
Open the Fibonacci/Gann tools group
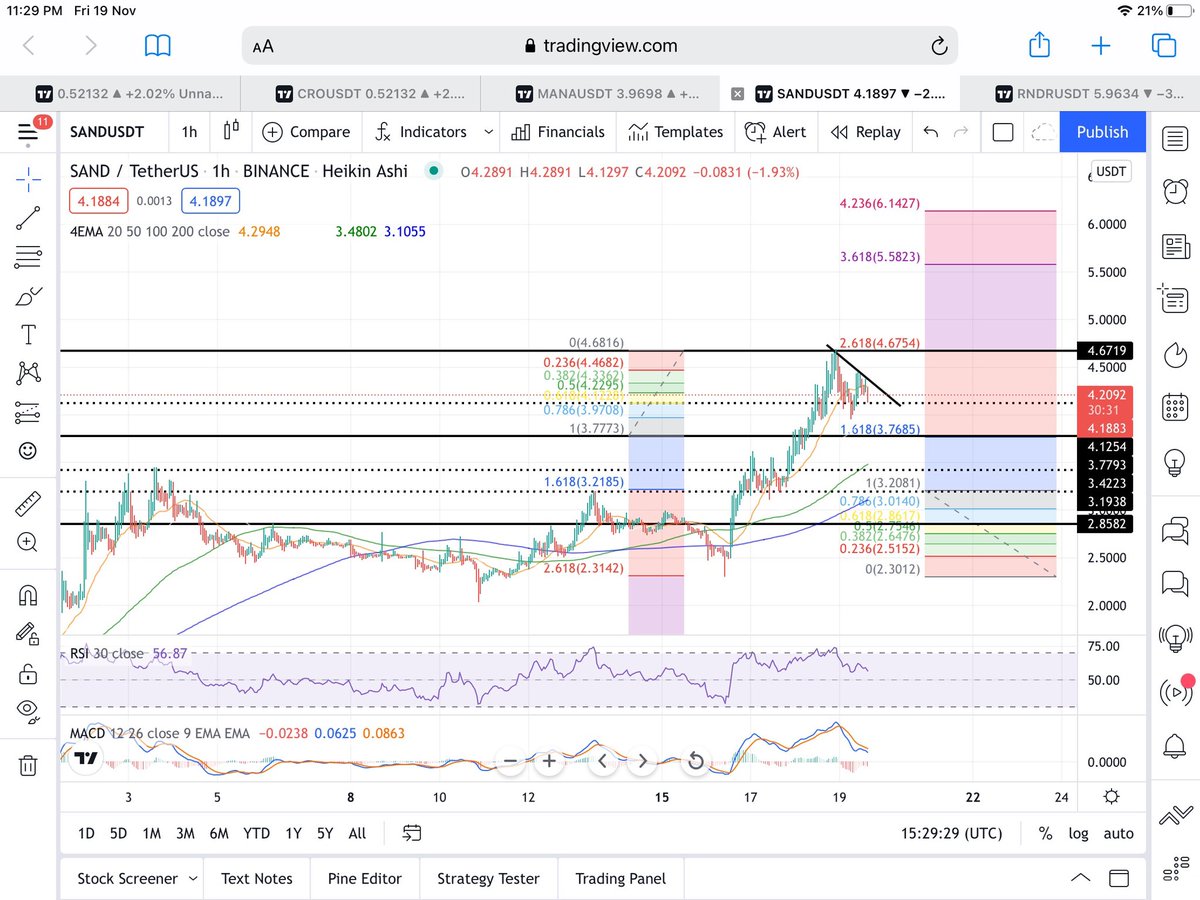point(28,257)
